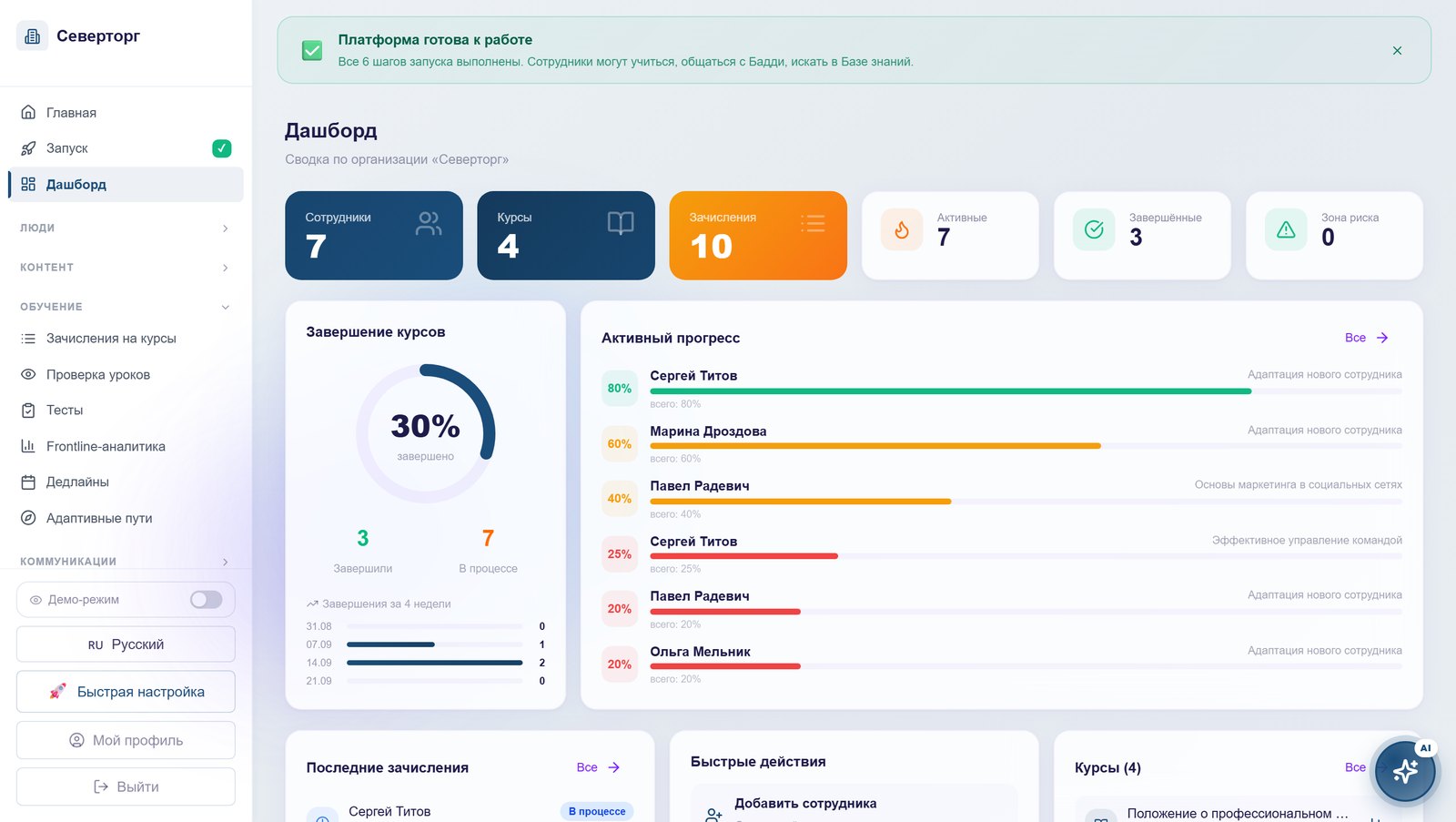Open the AI assistant floating button
The height and width of the screenshot is (822, 1456).
[x=1404, y=771]
